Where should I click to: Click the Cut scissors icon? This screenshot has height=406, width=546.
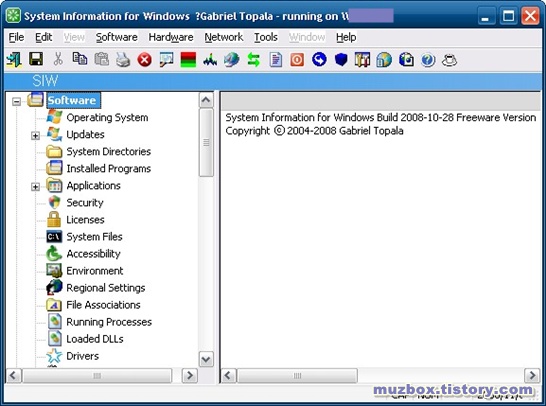[58, 60]
